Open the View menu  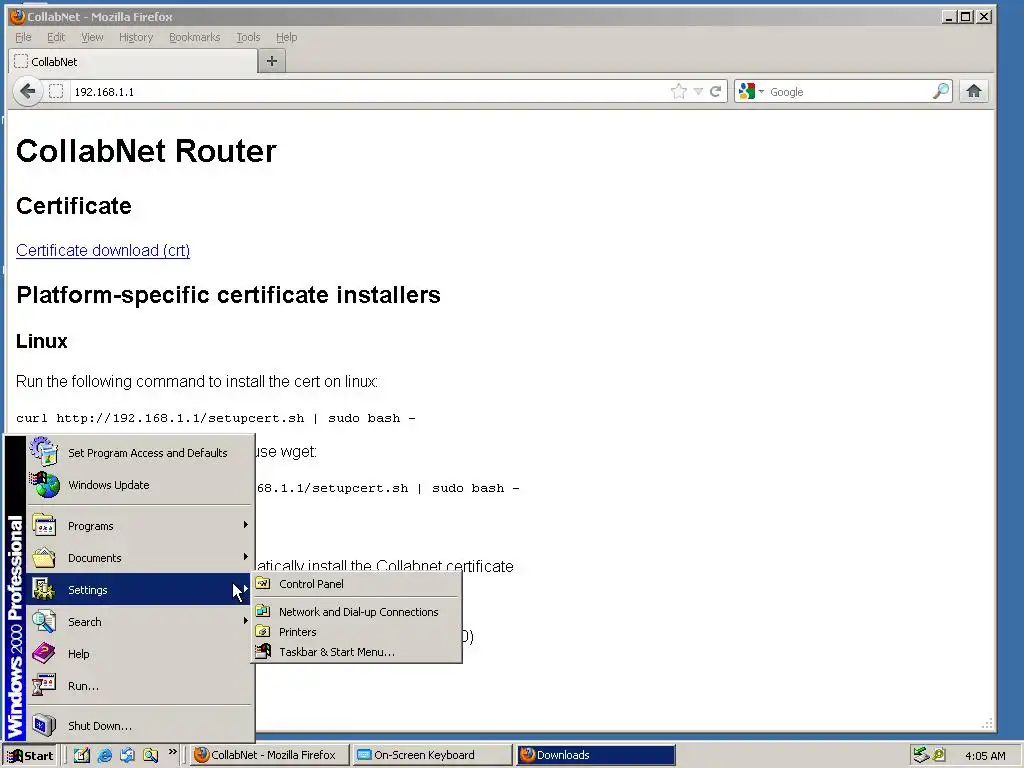tap(92, 37)
